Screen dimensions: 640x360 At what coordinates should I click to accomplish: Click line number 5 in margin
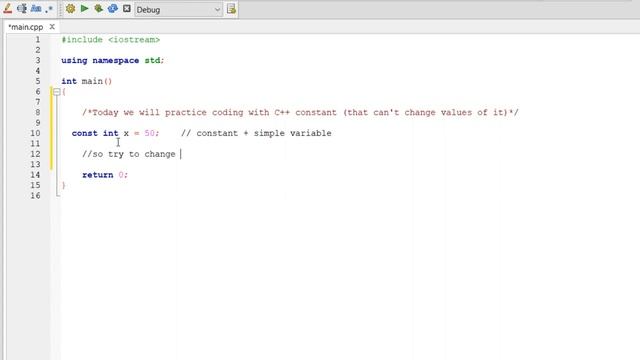(x=38, y=81)
